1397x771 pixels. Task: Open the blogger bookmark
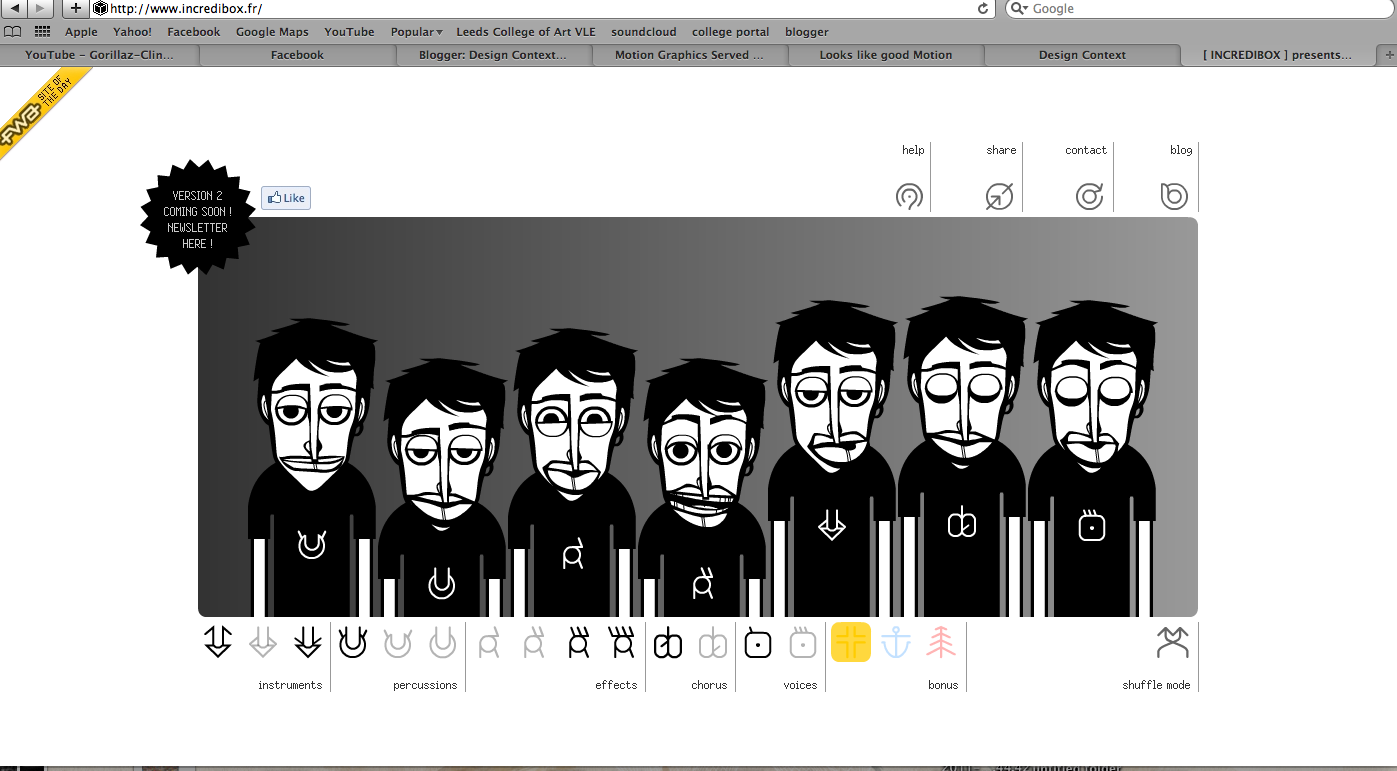pos(807,32)
